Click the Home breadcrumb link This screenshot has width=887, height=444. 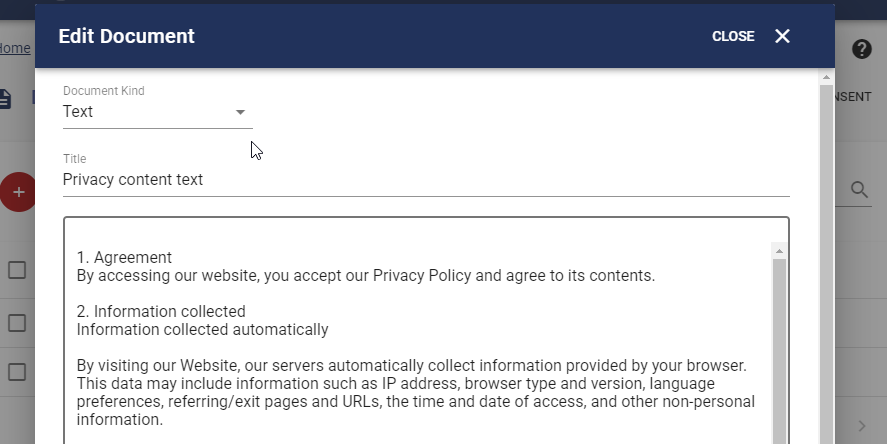pyautogui.click(x=15, y=48)
